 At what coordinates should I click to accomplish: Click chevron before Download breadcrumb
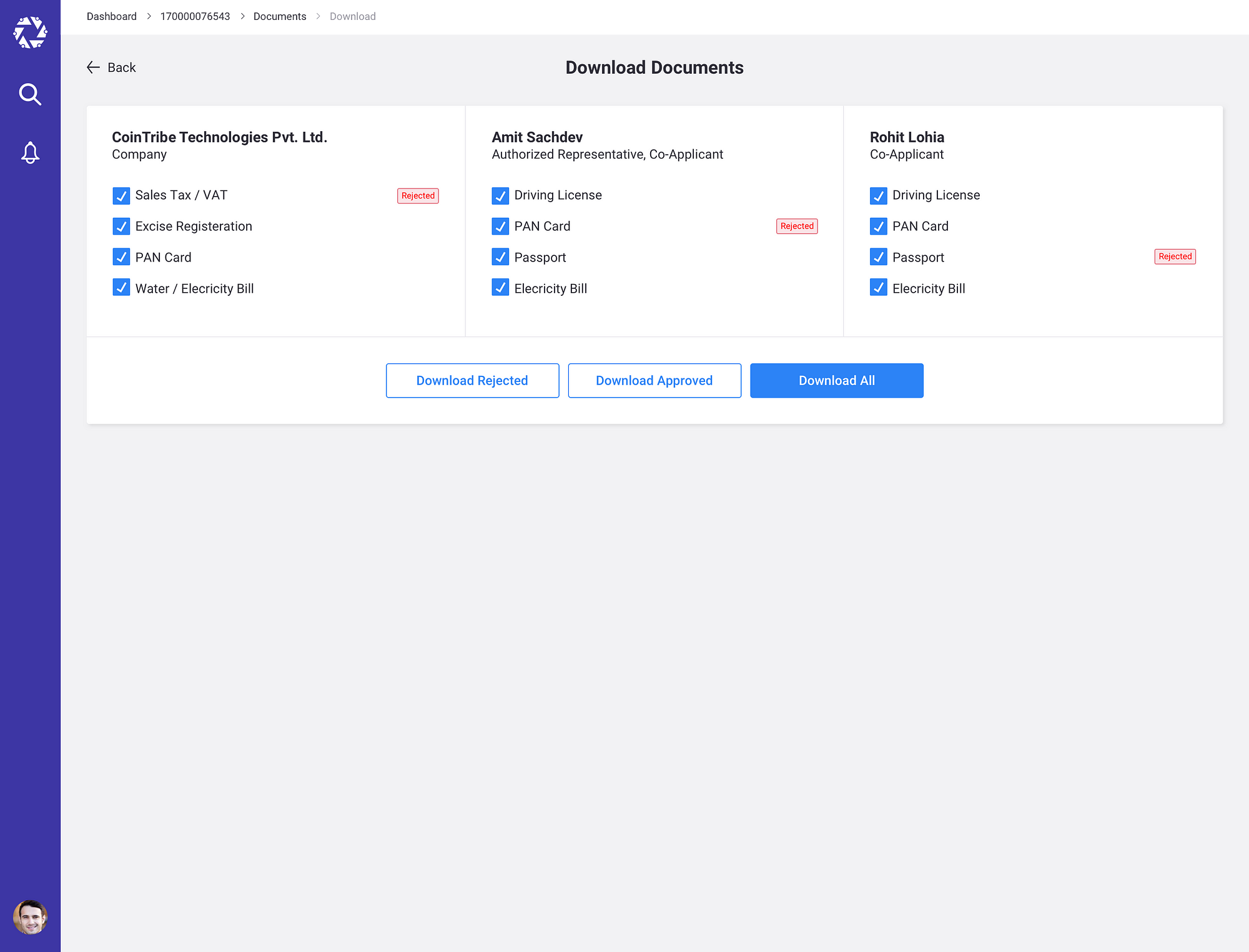tap(318, 16)
